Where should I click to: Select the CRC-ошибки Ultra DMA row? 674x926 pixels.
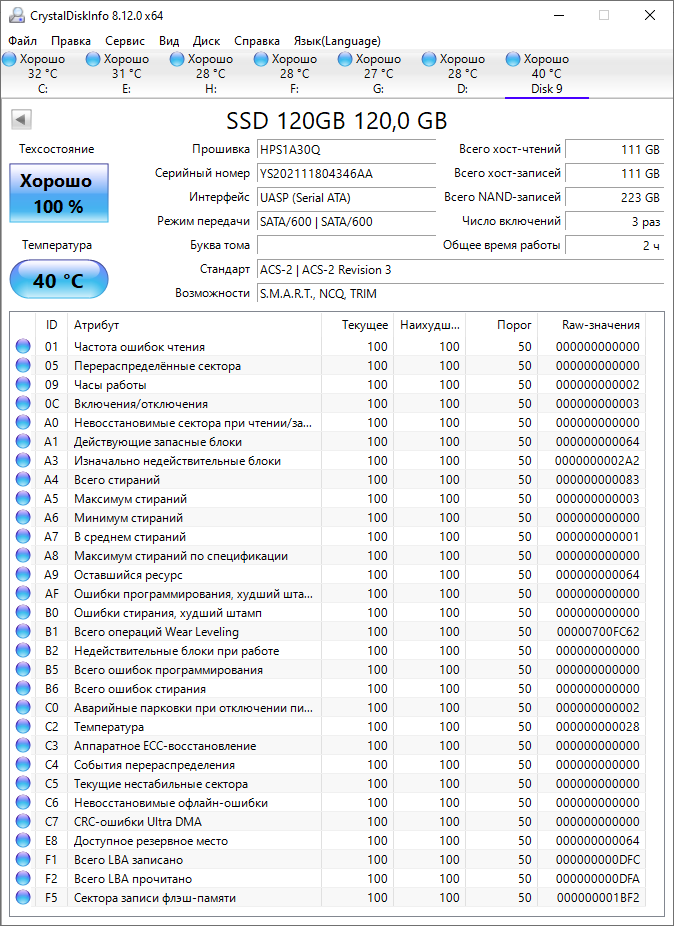click(x=328, y=821)
